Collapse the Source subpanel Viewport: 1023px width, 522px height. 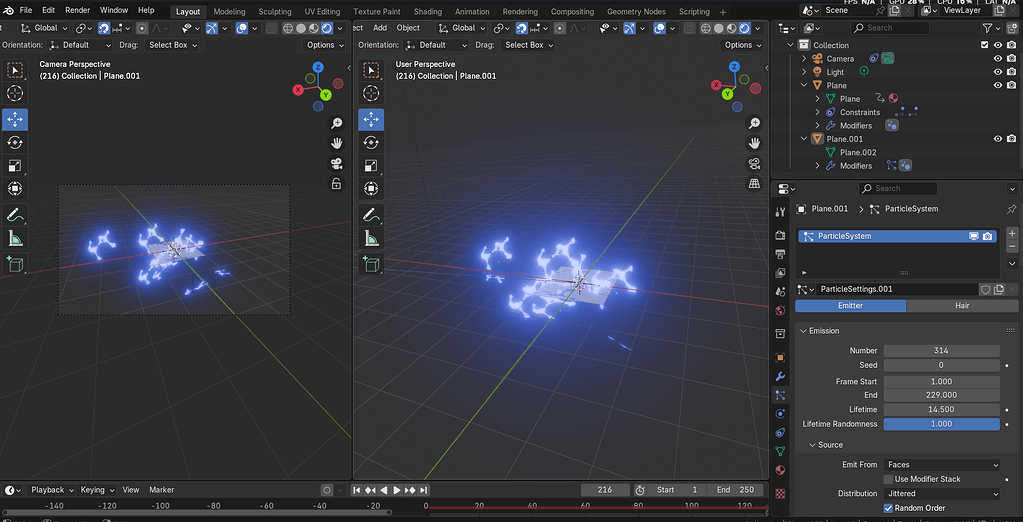[812, 445]
